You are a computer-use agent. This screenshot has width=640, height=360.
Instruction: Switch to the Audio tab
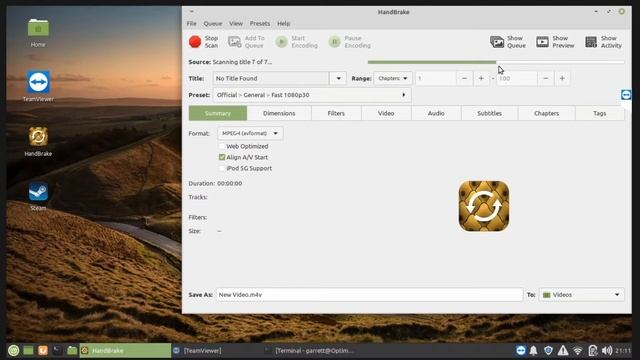click(436, 113)
